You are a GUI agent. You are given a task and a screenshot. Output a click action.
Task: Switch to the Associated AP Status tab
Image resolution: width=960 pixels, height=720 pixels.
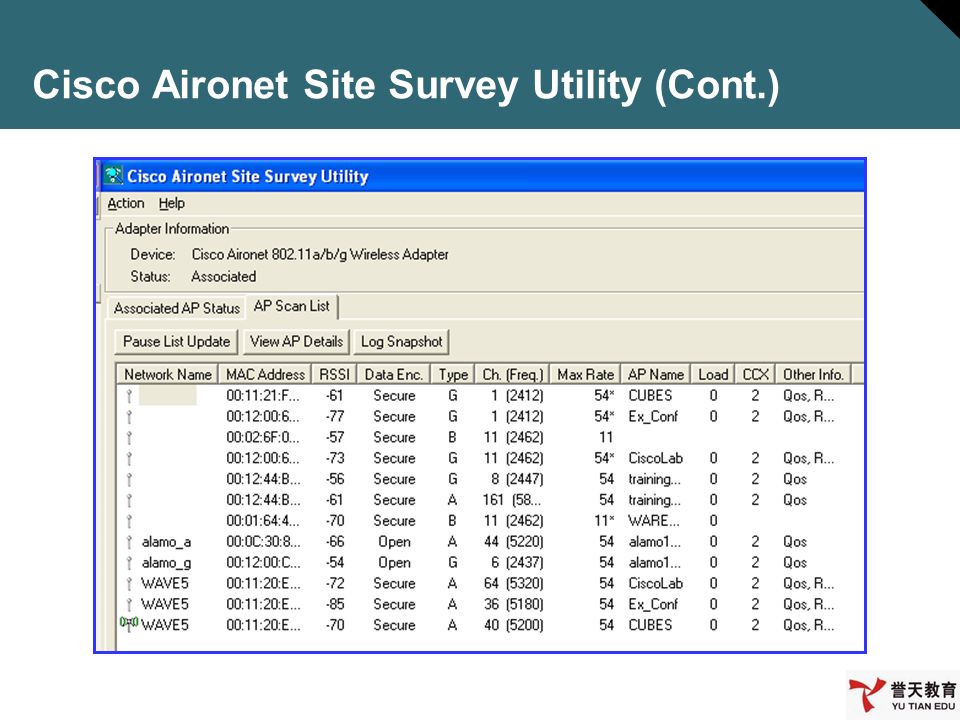coord(176,308)
